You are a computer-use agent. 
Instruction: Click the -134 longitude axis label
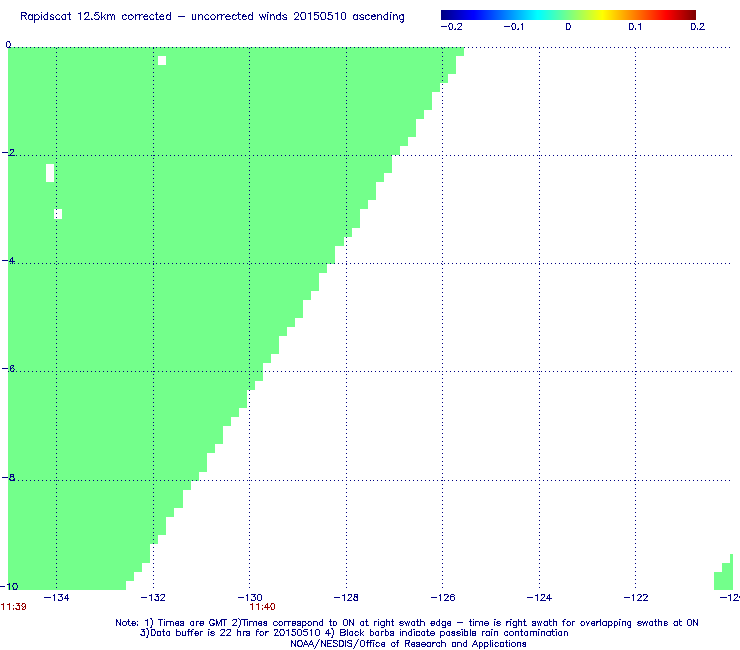coord(57,598)
